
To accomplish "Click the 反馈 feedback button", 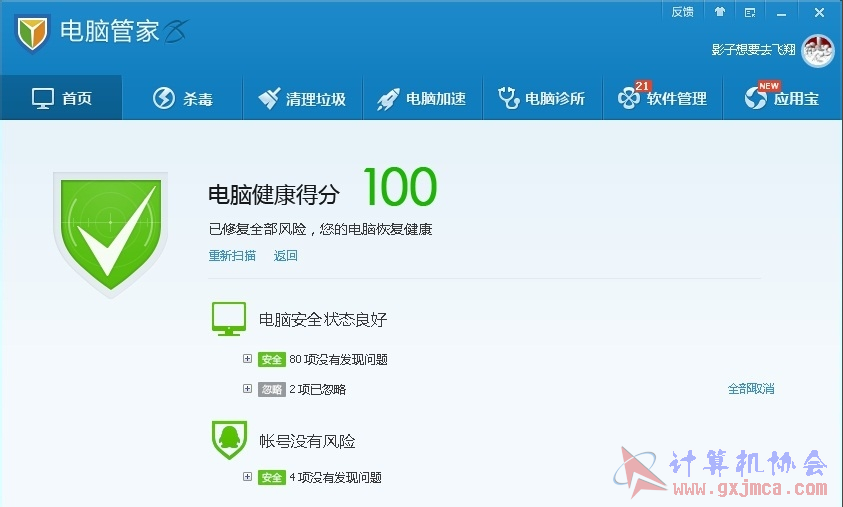I will [682, 12].
